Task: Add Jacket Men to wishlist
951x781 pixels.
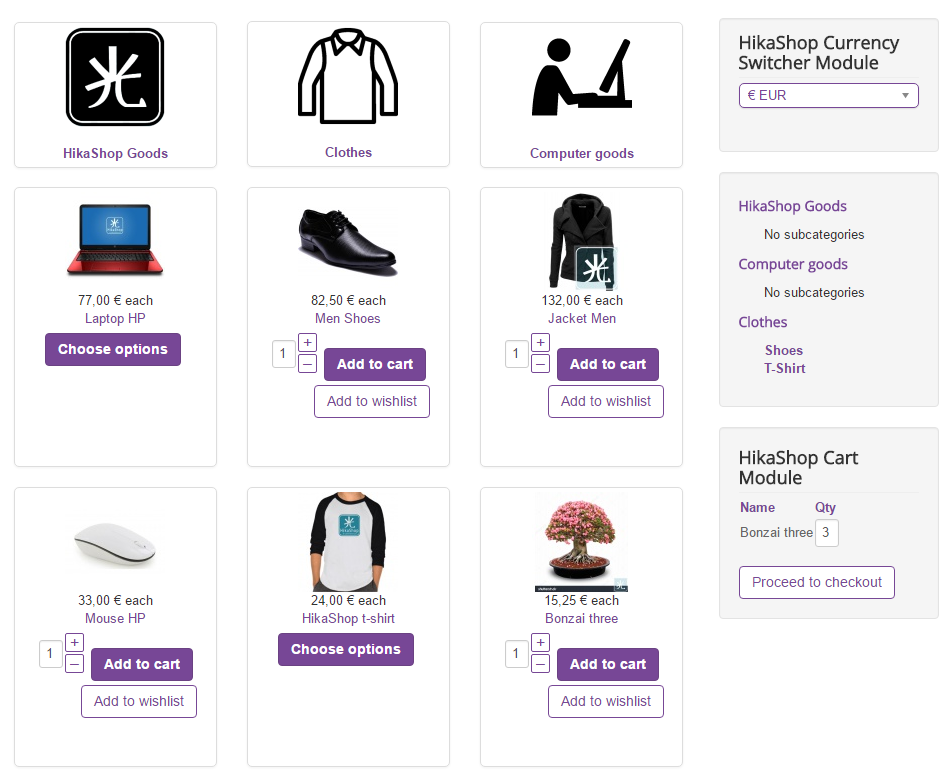Action: click(x=606, y=401)
